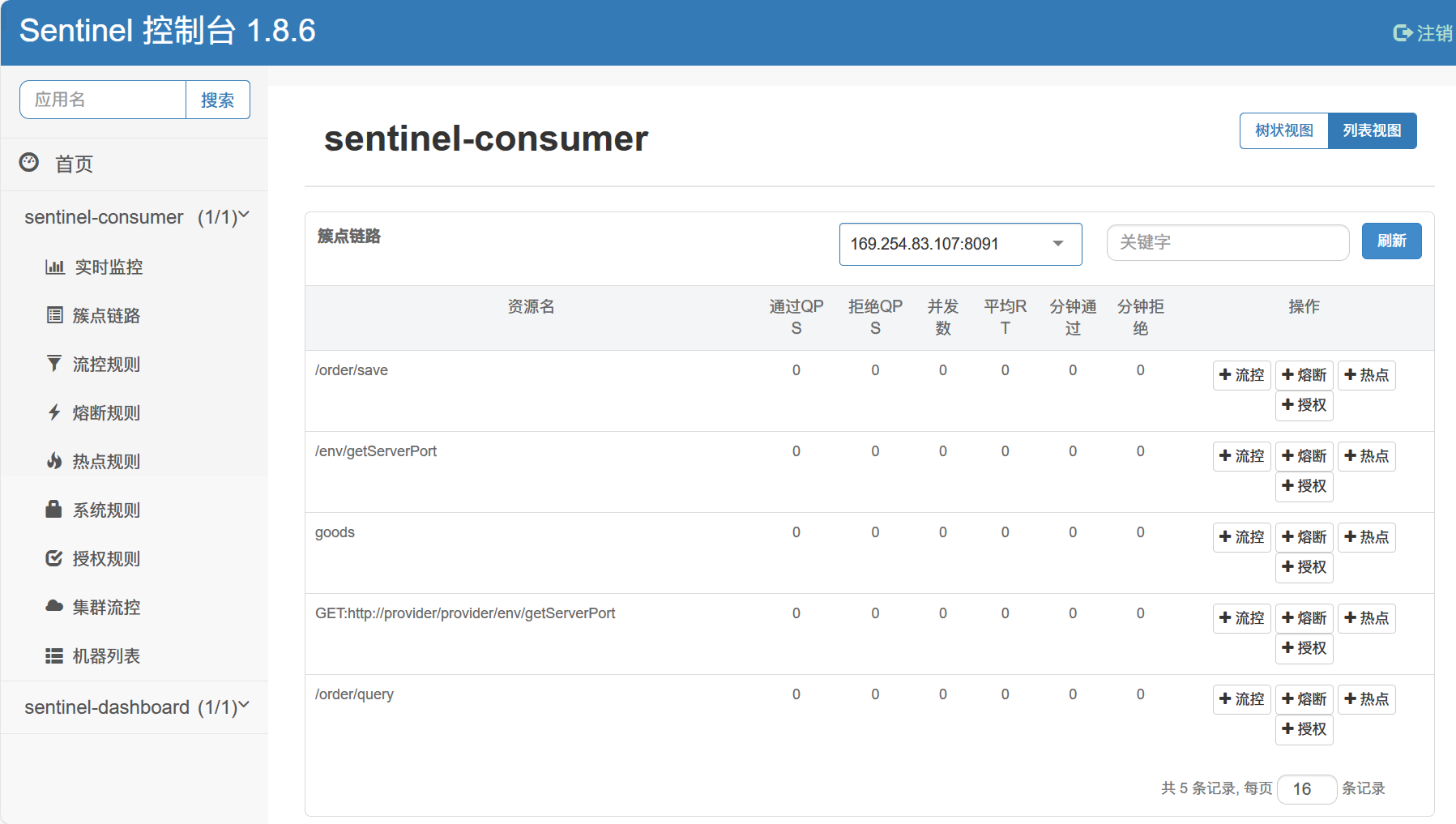Click the lightning bolt icon for 熔断规则

coord(54,412)
